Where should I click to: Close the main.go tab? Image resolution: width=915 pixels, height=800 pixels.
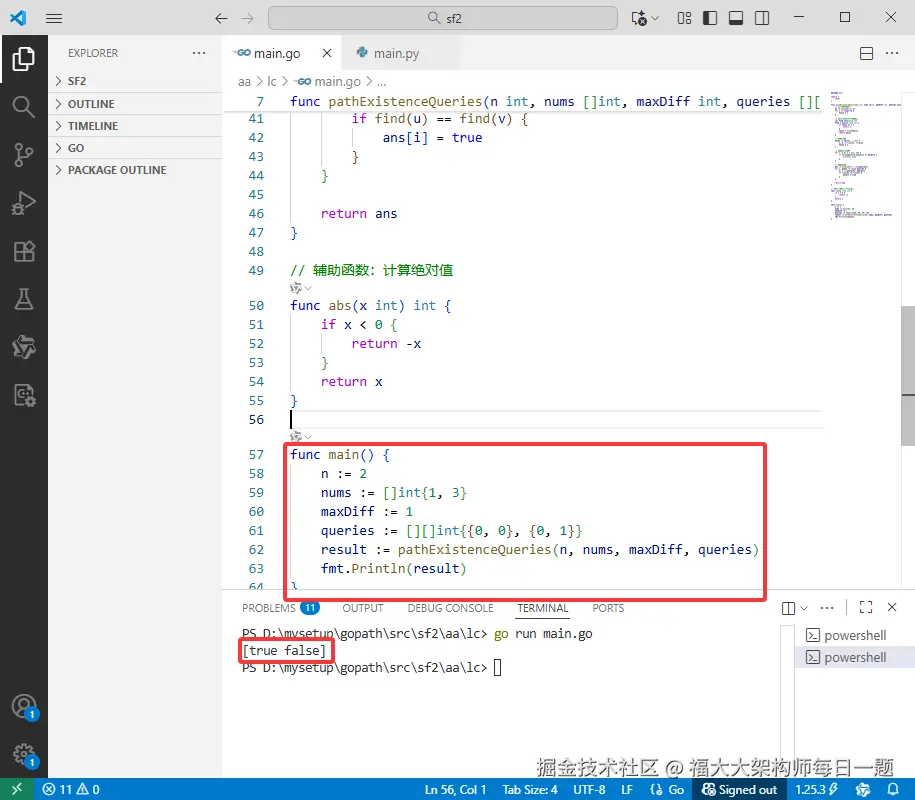point(327,53)
